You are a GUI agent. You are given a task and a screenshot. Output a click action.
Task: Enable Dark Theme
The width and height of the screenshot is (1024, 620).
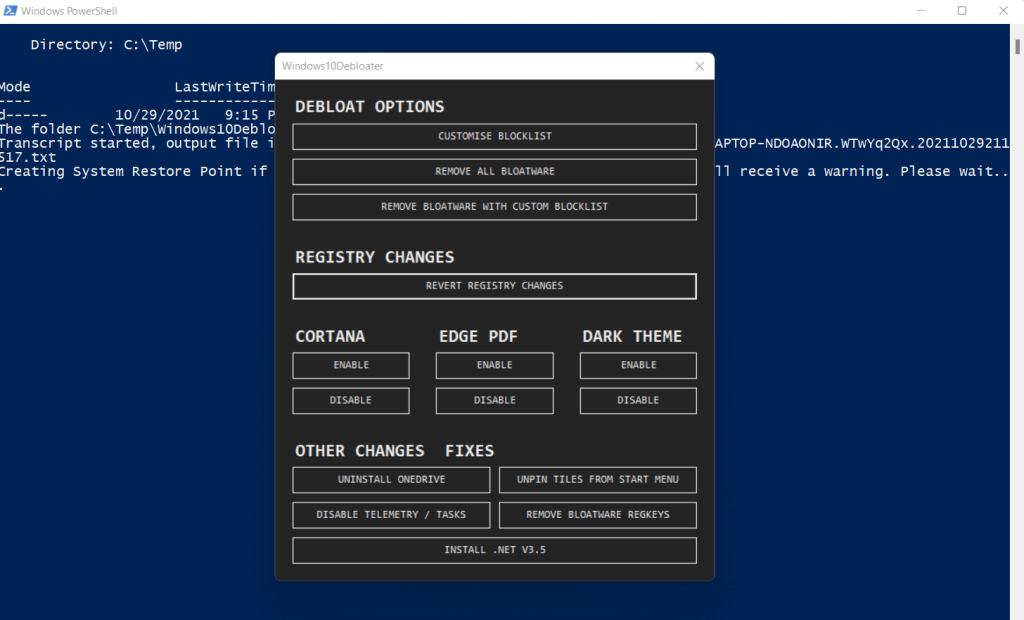coord(638,365)
